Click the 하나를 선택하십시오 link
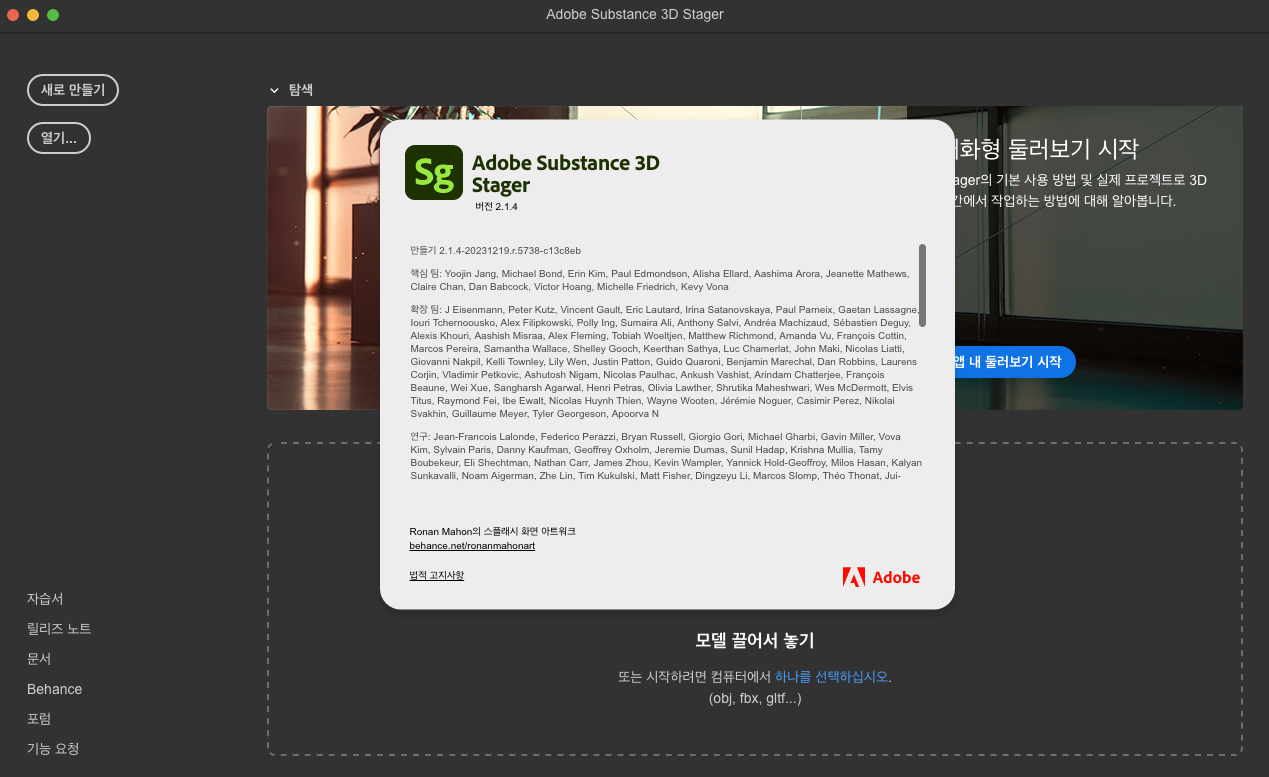Image resolution: width=1269 pixels, height=777 pixels. (x=831, y=677)
